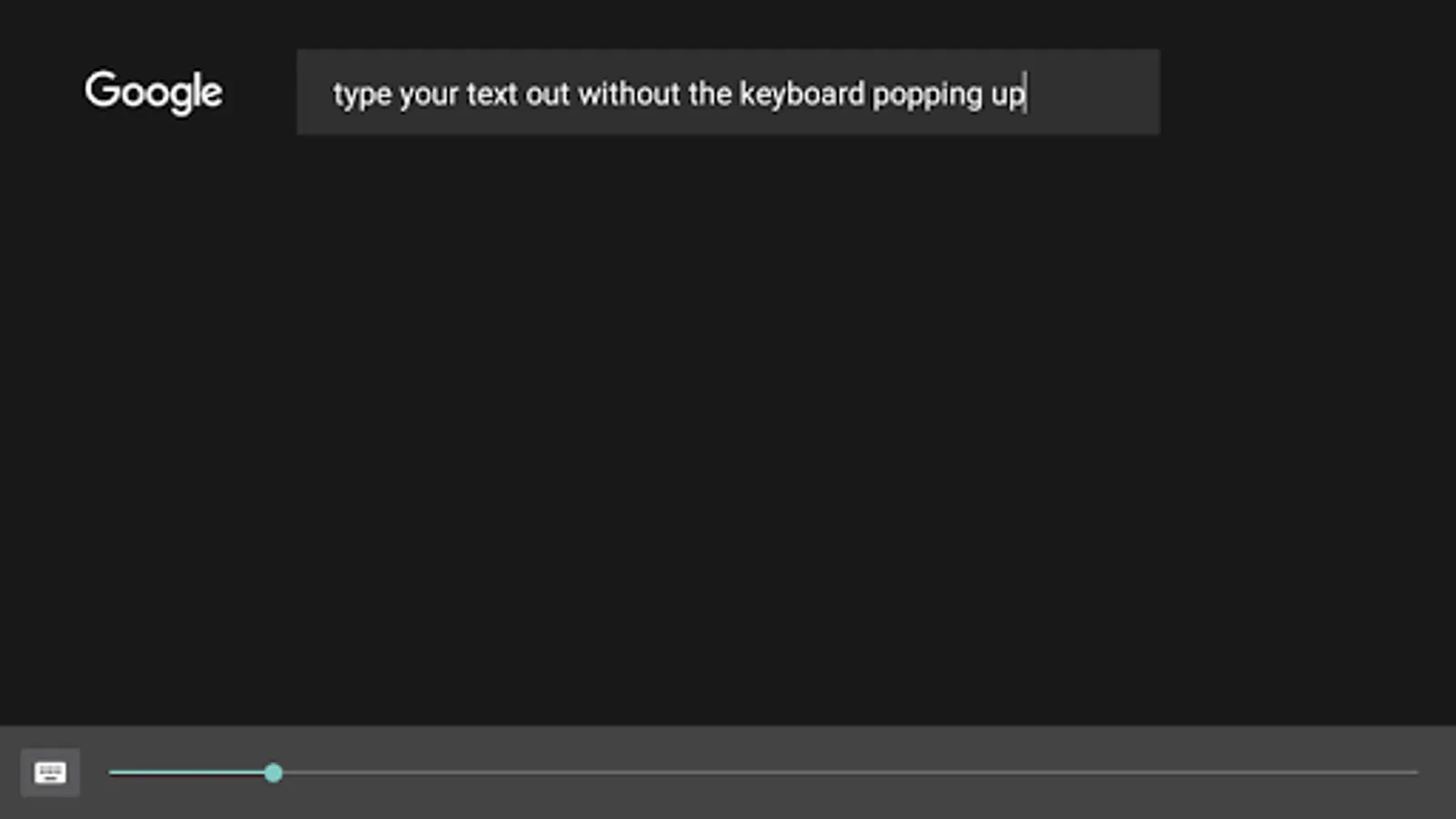Click the word "keyboard" in search text
Screen dimensions: 1456x819
coord(802,94)
